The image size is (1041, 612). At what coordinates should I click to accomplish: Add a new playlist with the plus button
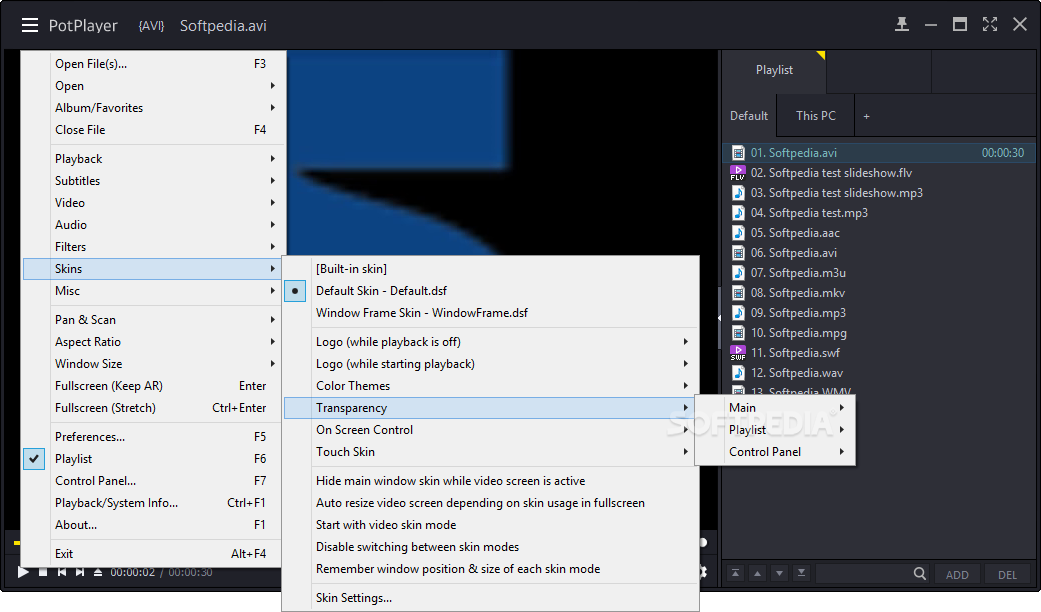[866, 116]
